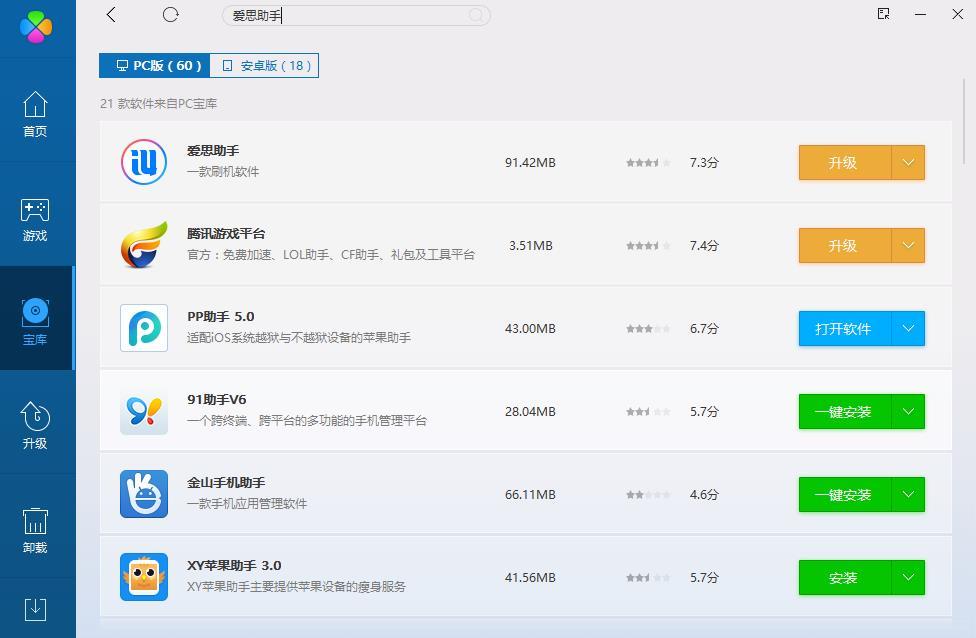Expand the dropdown next to 91助手V6 一键安装
This screenshot has width=976, height=638.
point(908,411)
